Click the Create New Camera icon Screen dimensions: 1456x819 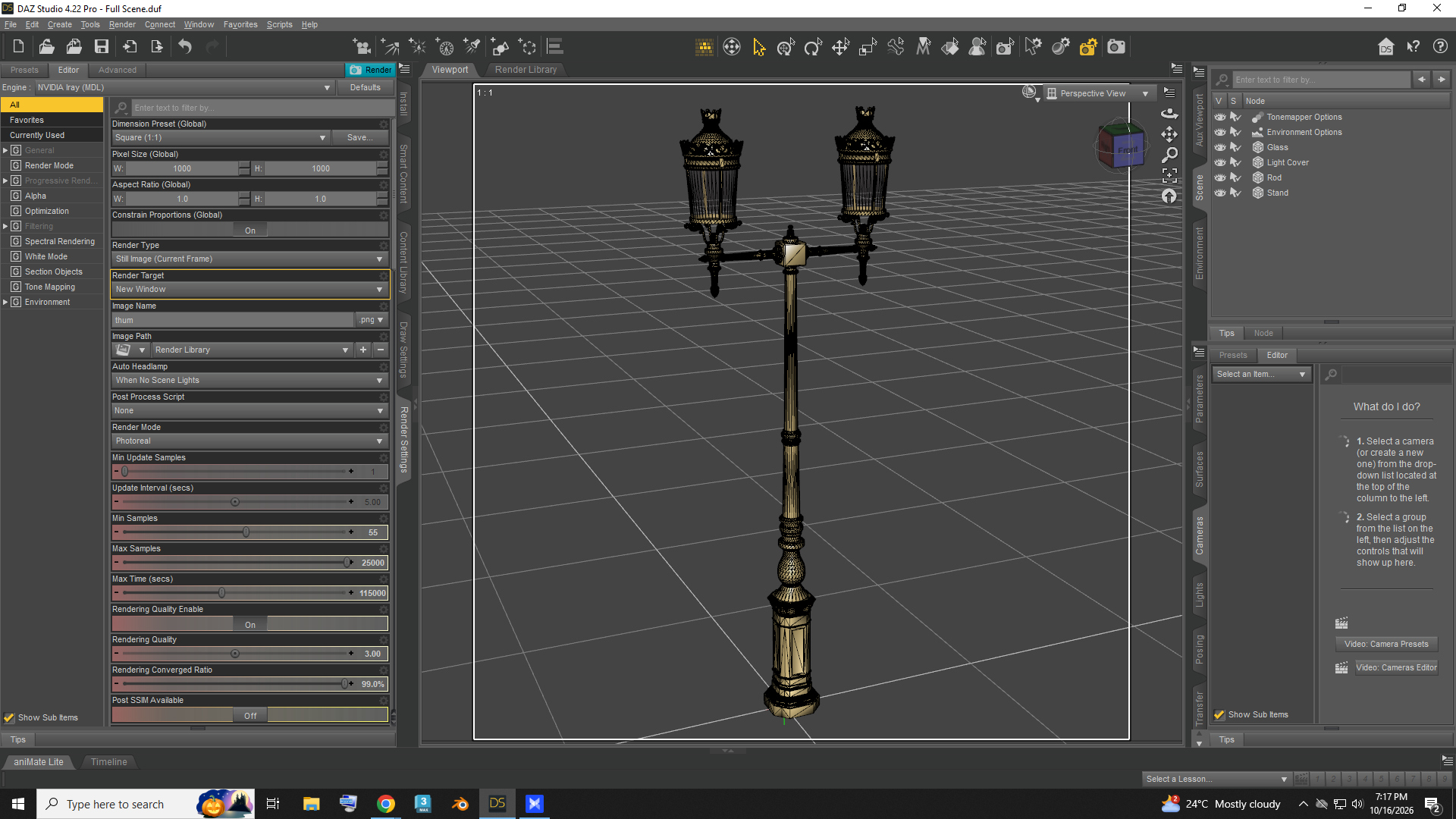point(362,47)
